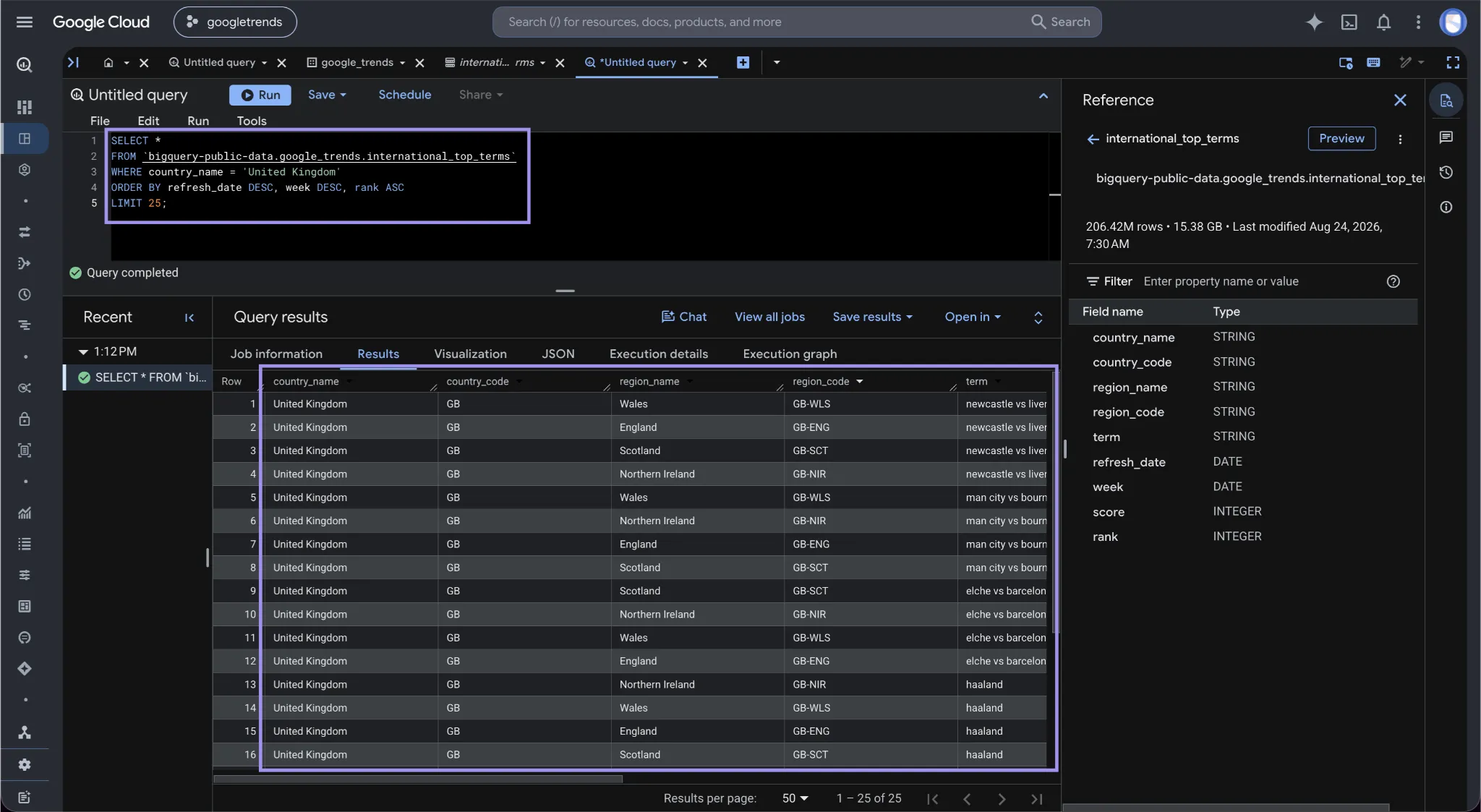Image resolution: width=1481 pixels, height=812 pixels.
Task: Open release notes icon at sidebar bottom
Action: click(x=25, y=797)
